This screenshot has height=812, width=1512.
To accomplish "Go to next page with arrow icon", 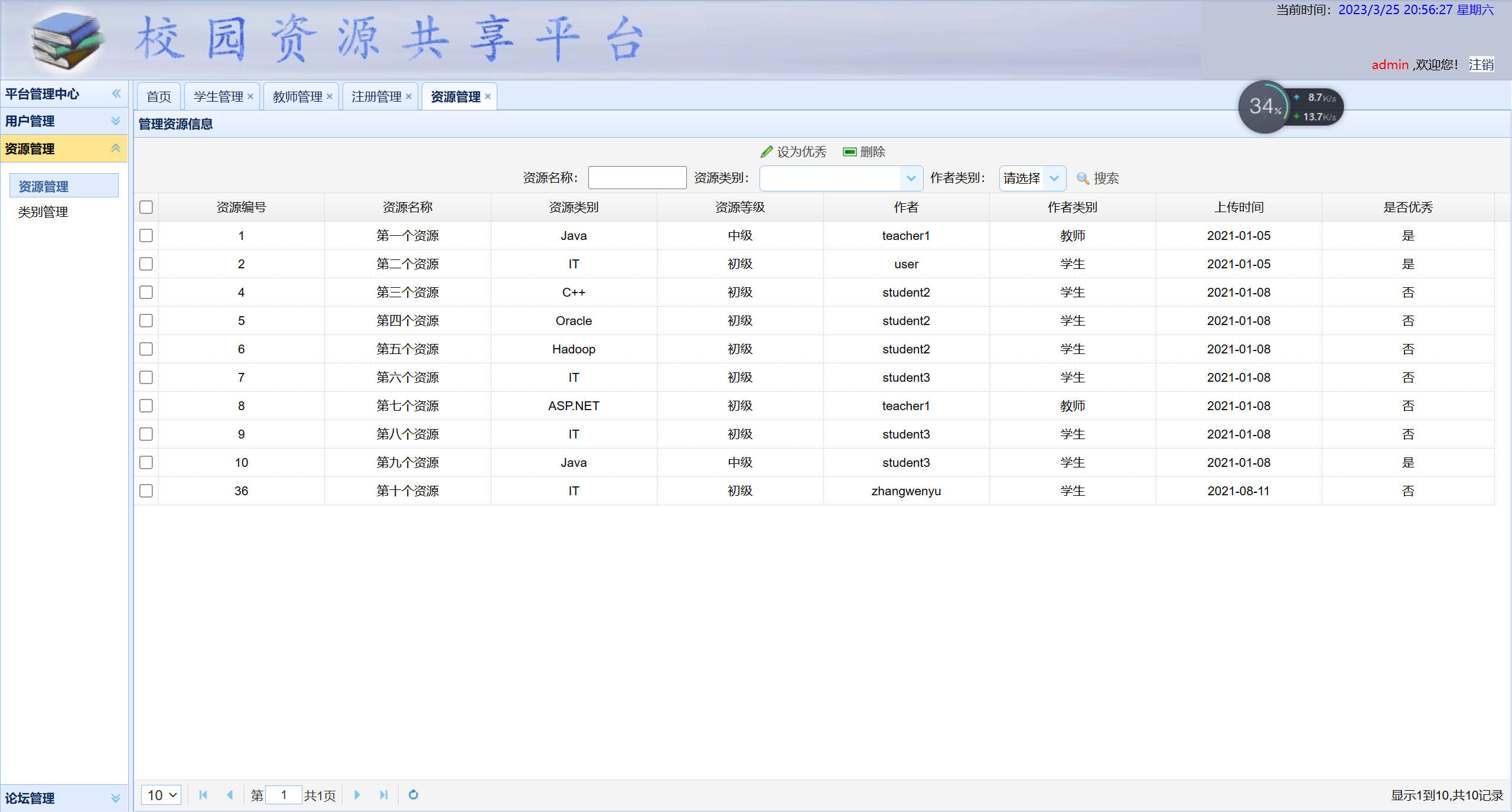I will 357,795.
